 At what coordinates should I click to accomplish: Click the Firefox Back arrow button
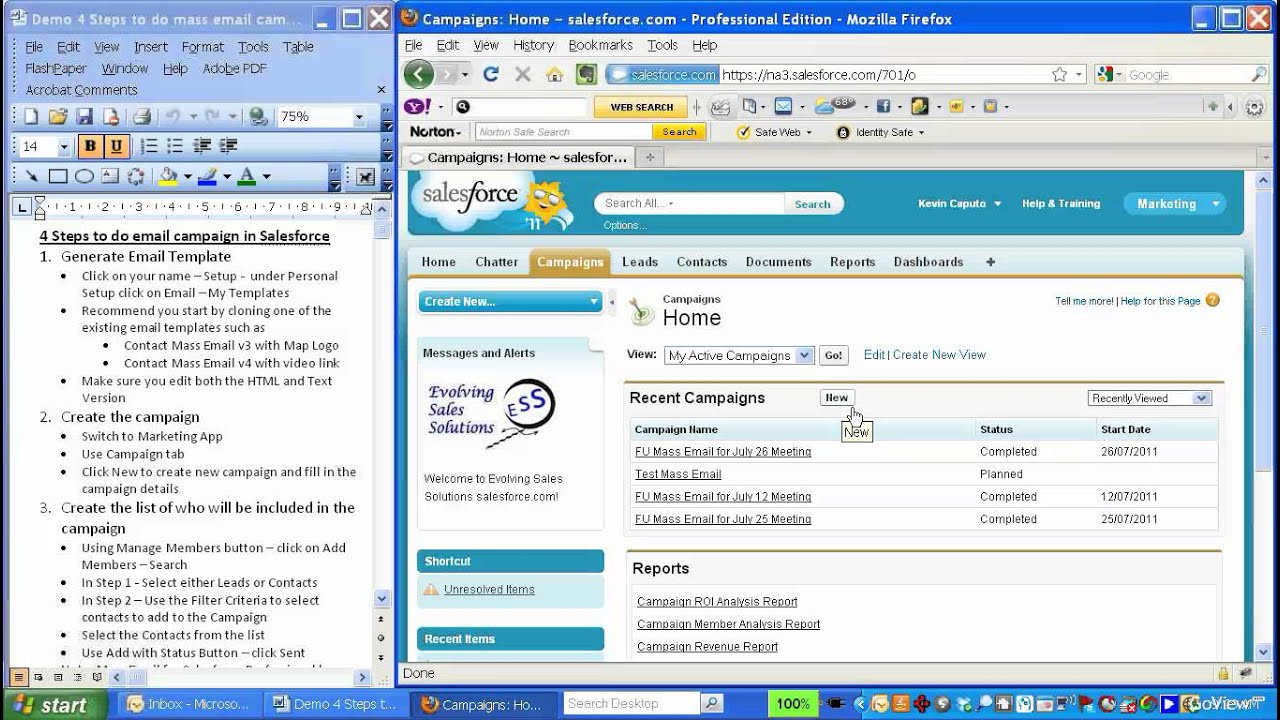(418, 74)
